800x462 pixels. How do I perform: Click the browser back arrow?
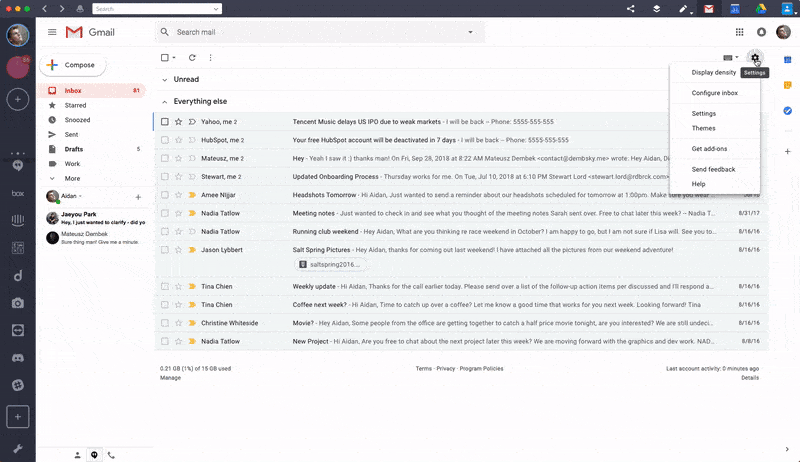[45, 9]
